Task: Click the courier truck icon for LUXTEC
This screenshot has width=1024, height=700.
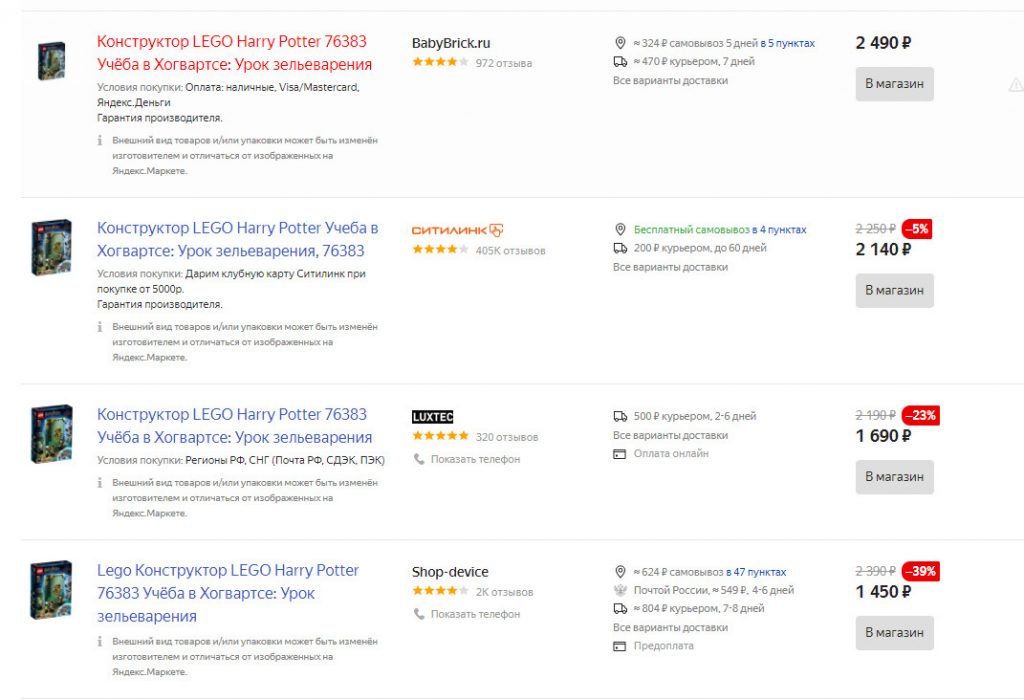Action: 620,416
